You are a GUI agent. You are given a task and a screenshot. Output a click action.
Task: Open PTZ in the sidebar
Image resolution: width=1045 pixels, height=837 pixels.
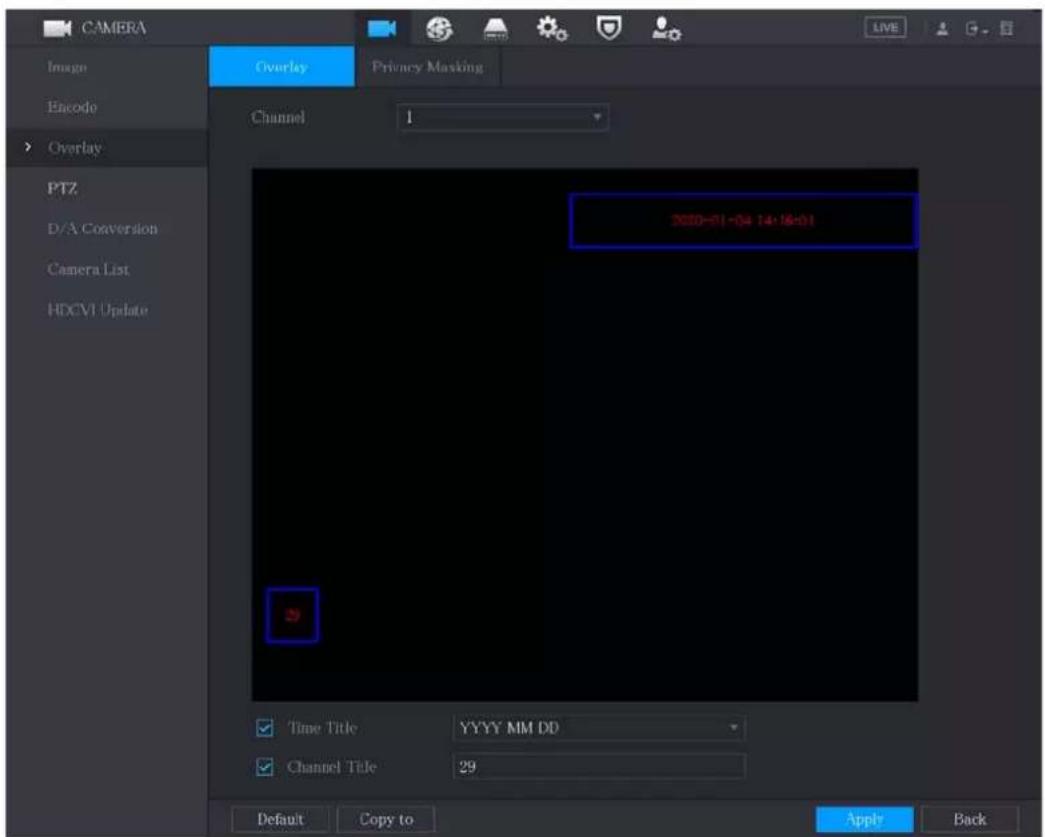(62, 188)
